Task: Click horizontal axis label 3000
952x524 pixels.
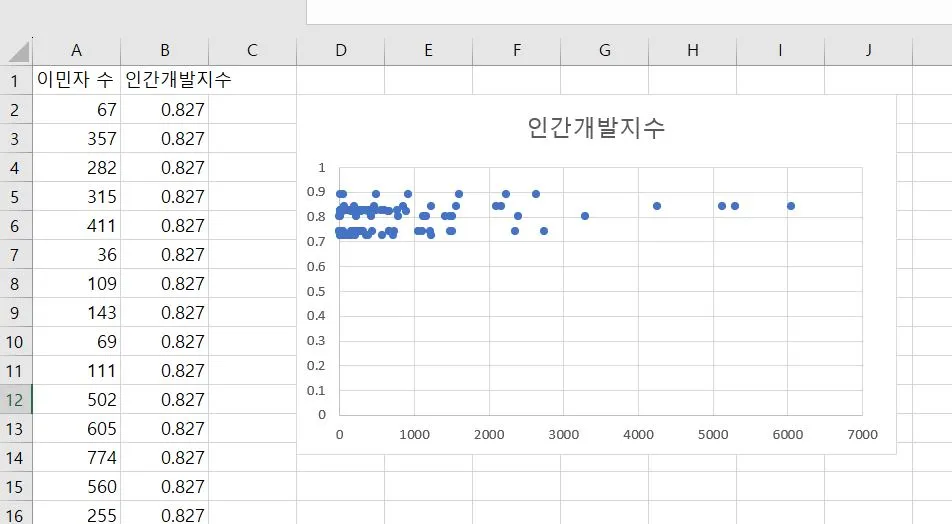Action: click(x=563, y=435)
